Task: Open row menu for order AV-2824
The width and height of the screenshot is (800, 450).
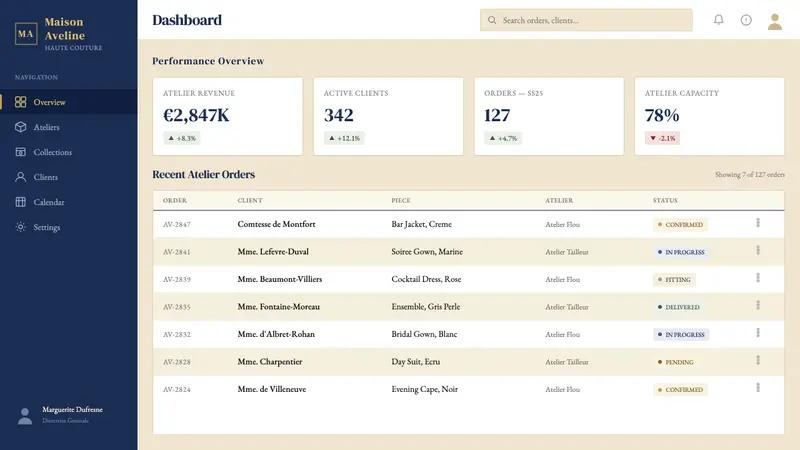Action: pos(758,388)
